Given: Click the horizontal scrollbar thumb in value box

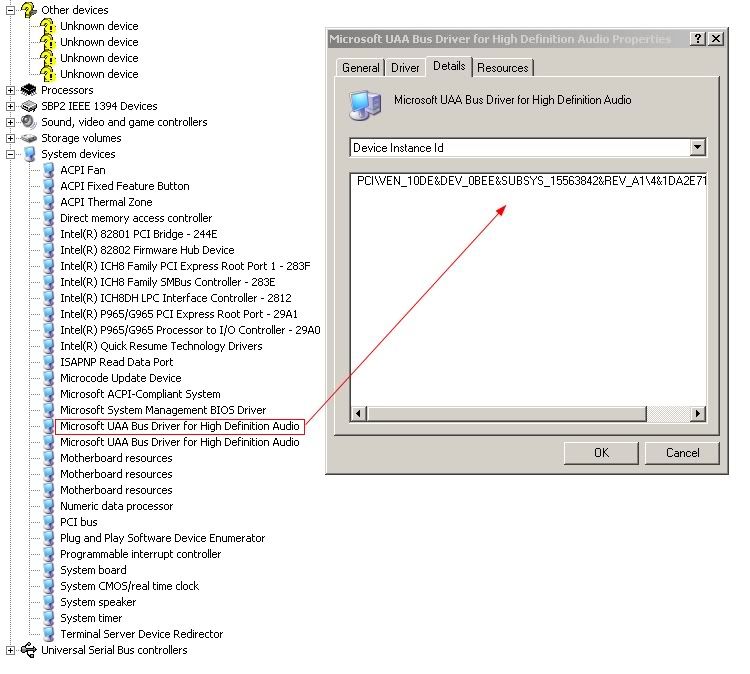Looking at the screenshot, I should 507,413.
